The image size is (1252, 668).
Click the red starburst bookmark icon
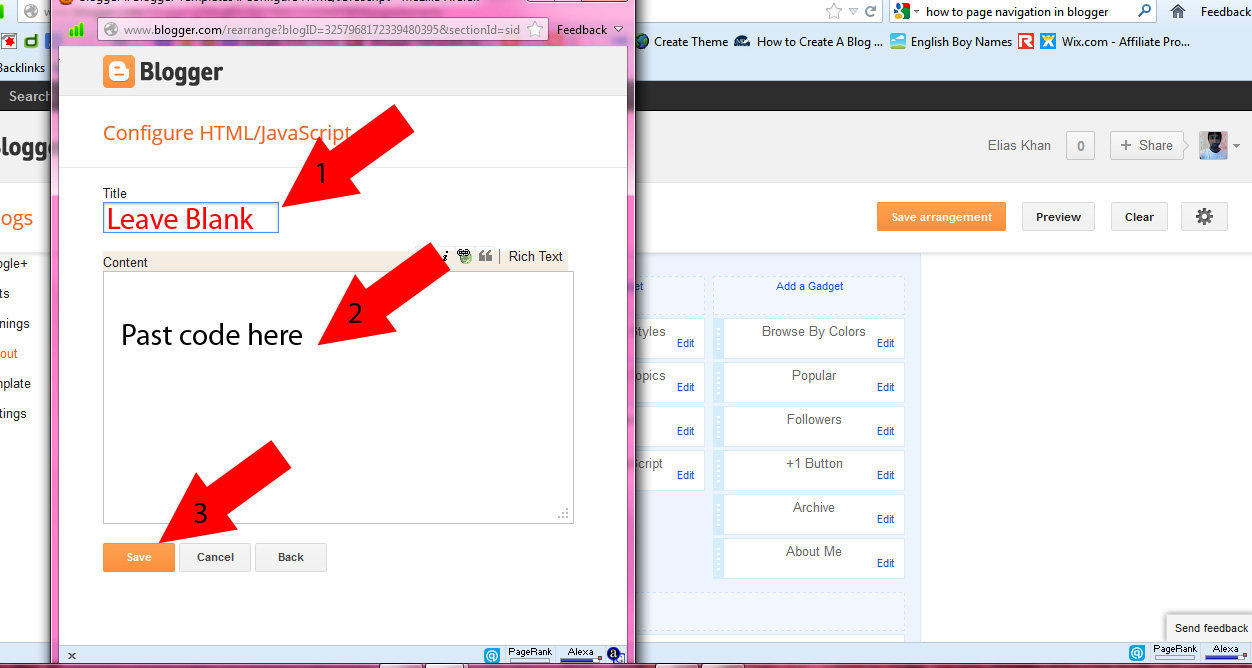click(9, 42)
